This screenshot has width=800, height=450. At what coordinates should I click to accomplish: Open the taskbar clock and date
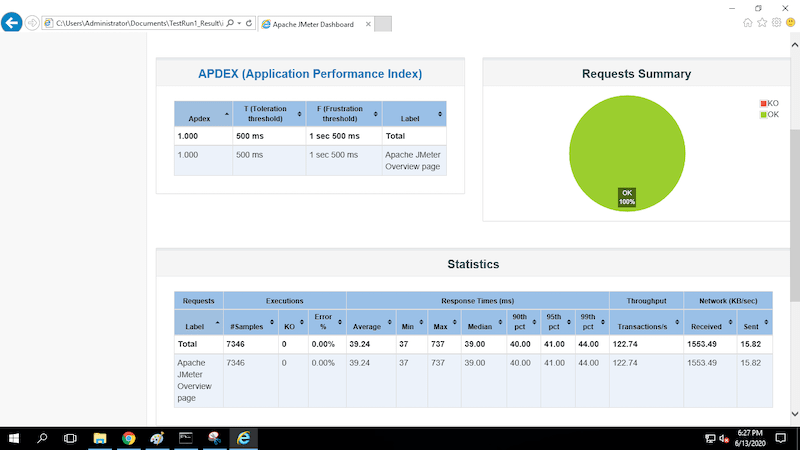pyautogui.click(x=750, y=438)
